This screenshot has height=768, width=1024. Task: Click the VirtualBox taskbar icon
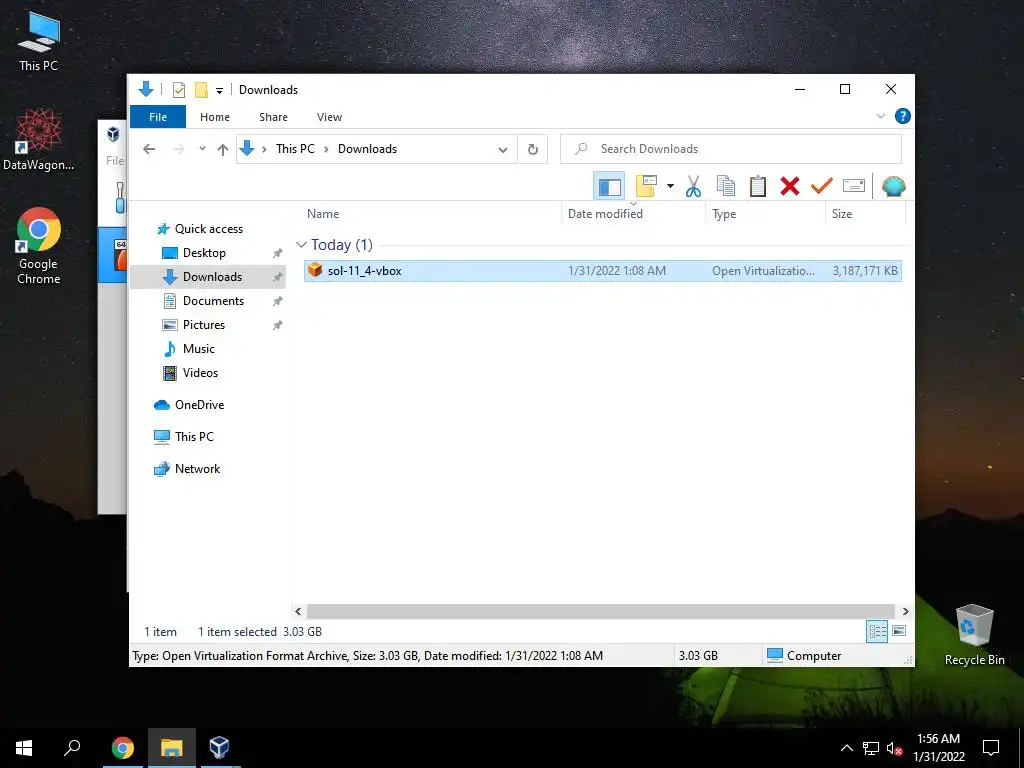click(219, 748)
